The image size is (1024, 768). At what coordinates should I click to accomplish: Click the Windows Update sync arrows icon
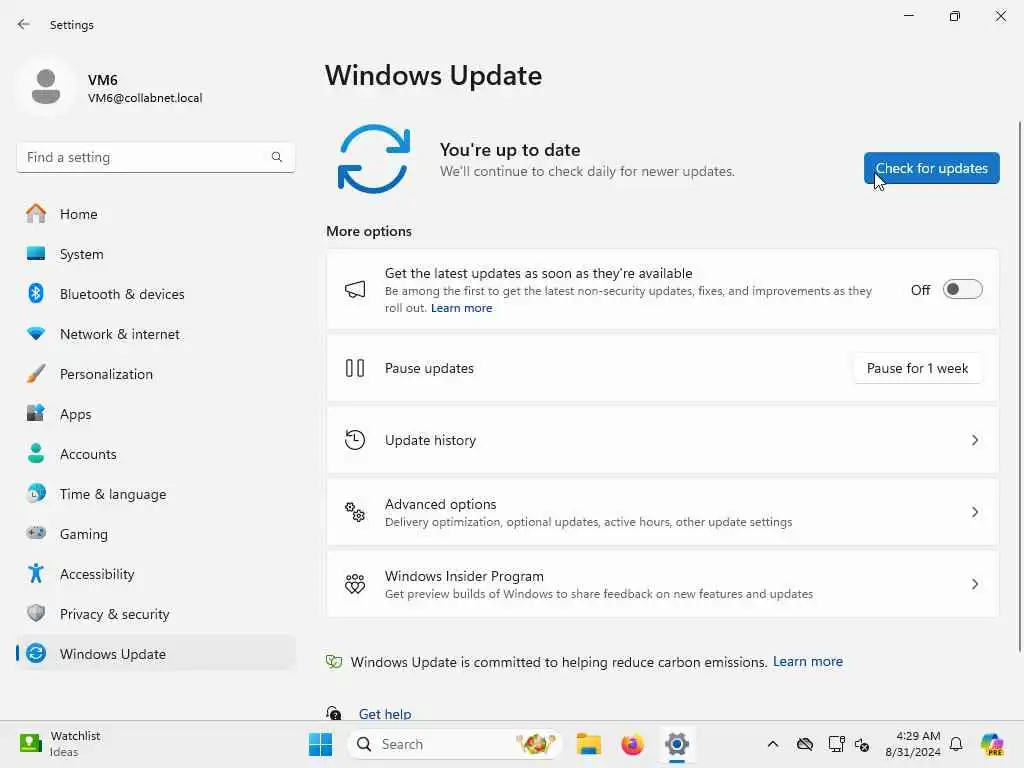click(x=374, y=159)
